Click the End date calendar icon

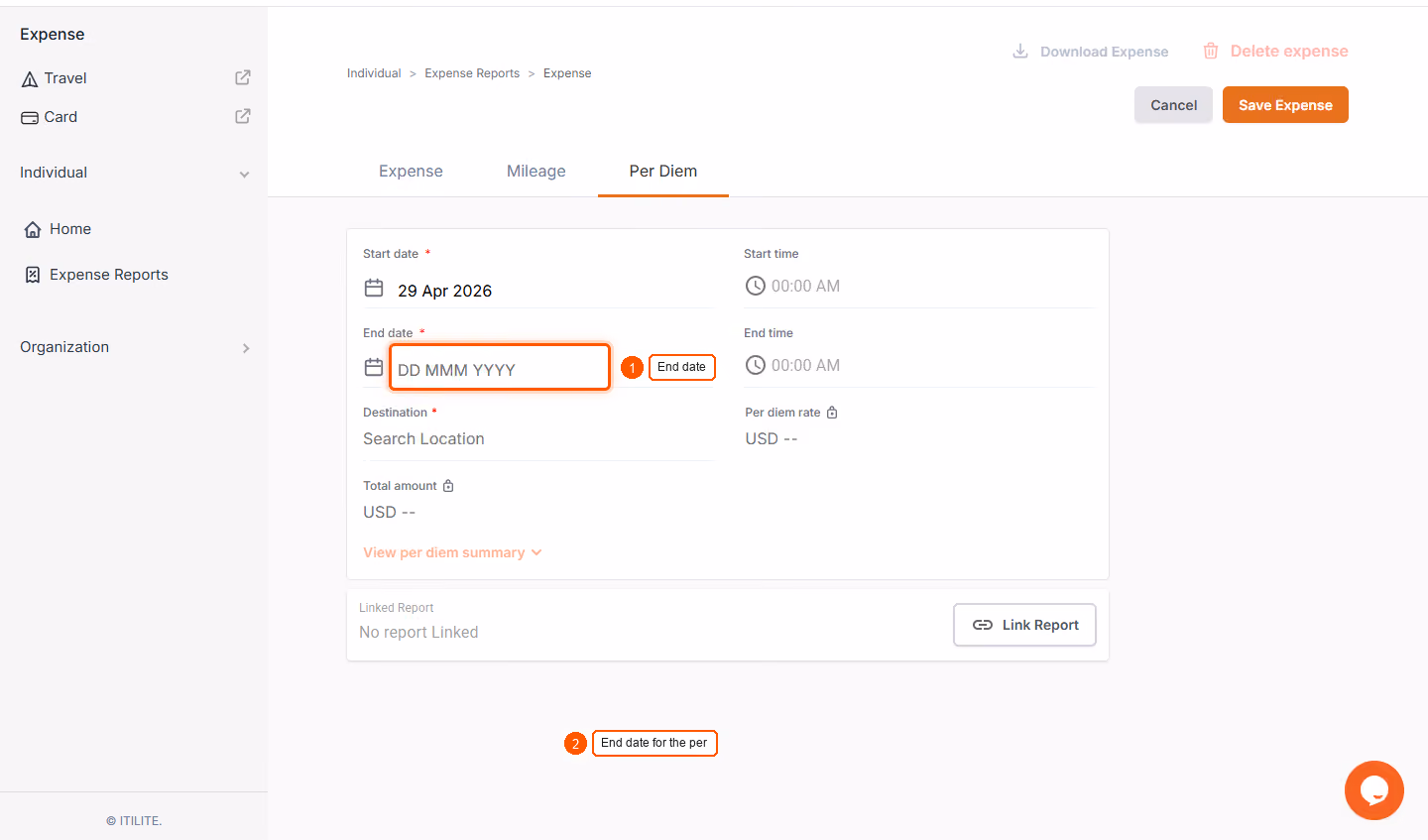point(374,367)
